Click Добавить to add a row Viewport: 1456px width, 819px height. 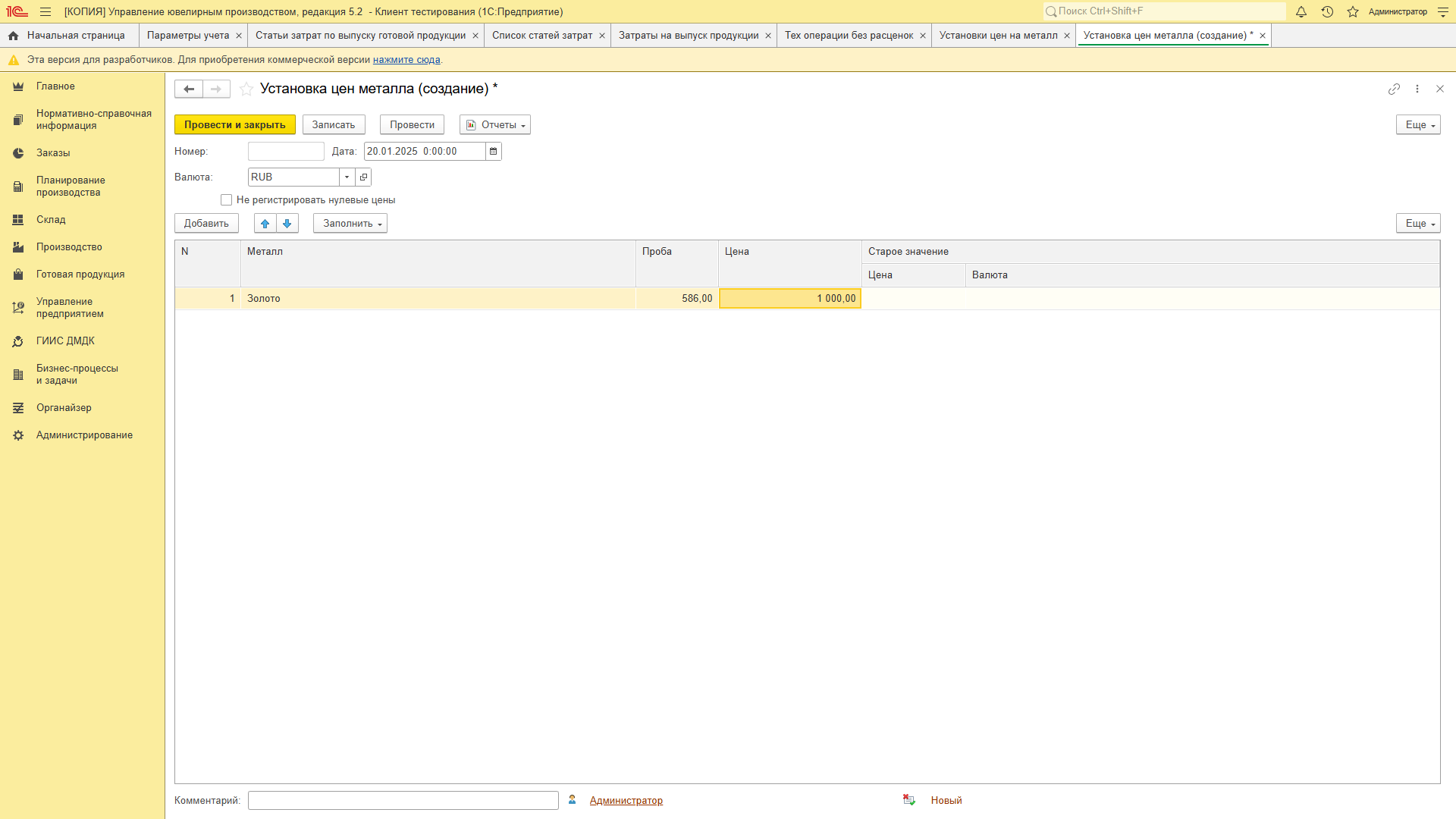[x=206, y=224]
